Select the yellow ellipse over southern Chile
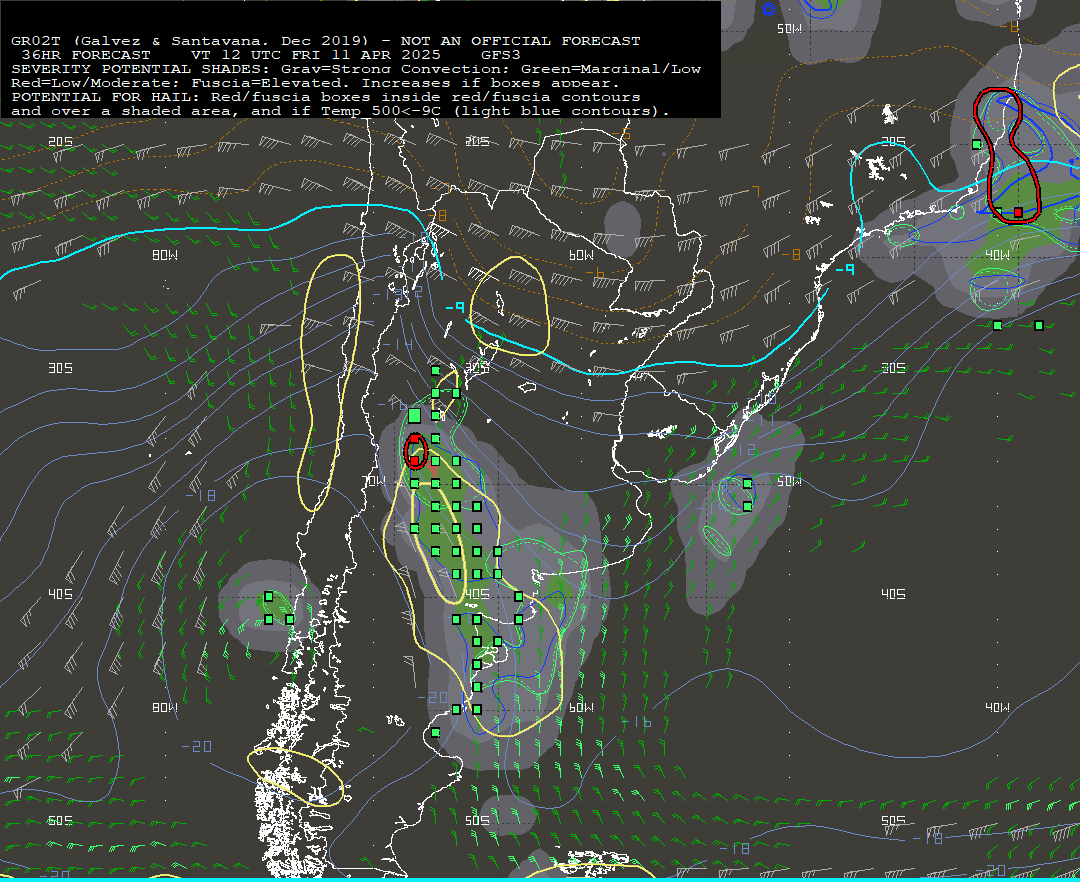The width and height of the screenshot is (1080, 882). pos(295,777)
